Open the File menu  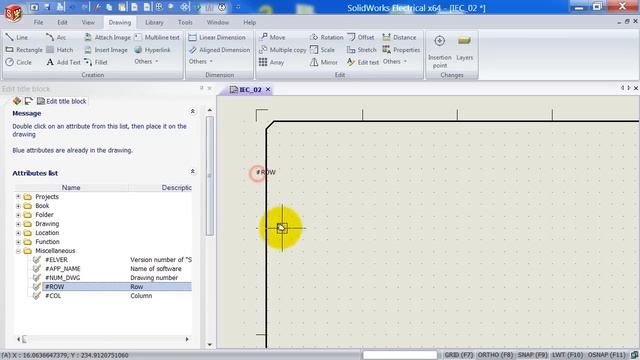coord(38,22)
